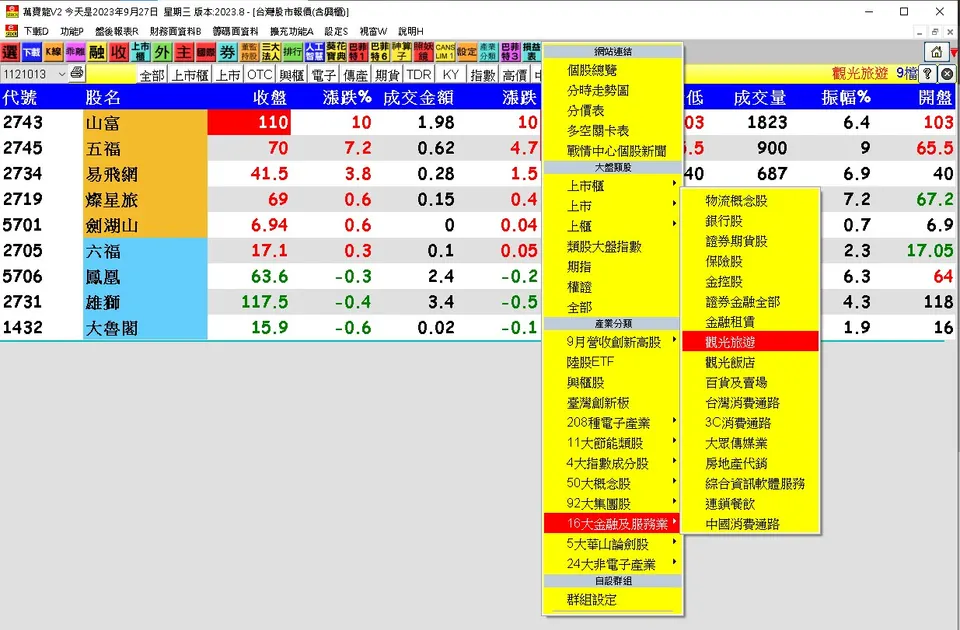Click the 券 toolbar icon
The height and width of the screenshot is (630, 960).
pos(228,53)
